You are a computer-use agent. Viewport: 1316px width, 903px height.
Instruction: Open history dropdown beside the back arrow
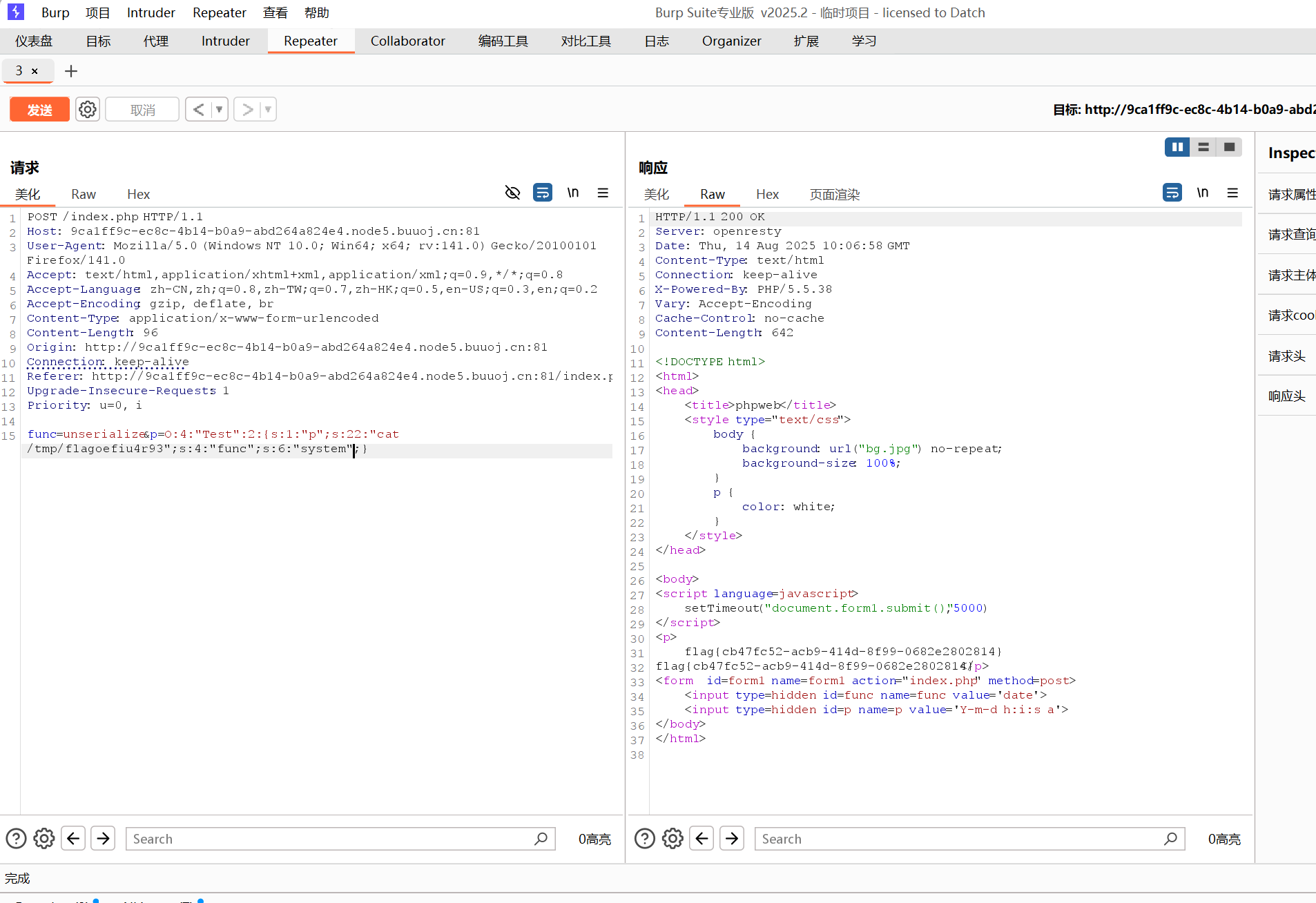click(x=220, y=109)
